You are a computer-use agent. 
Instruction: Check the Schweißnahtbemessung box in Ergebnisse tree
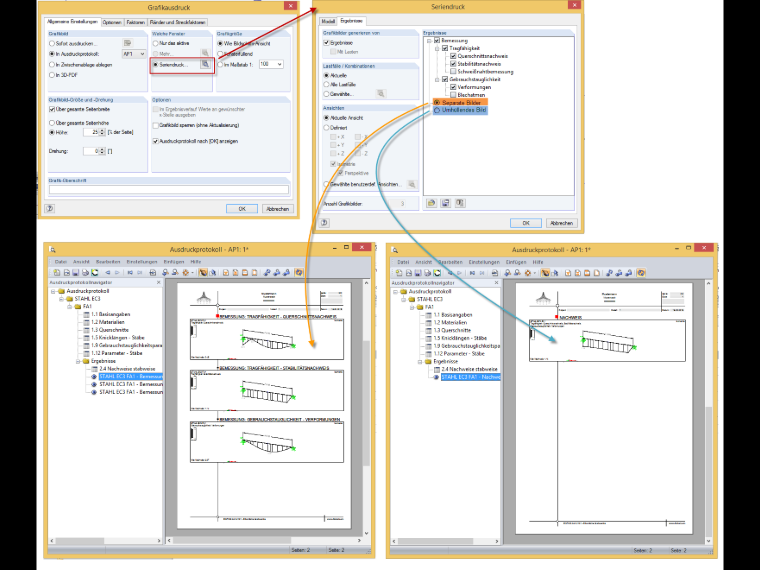point(453,71)
